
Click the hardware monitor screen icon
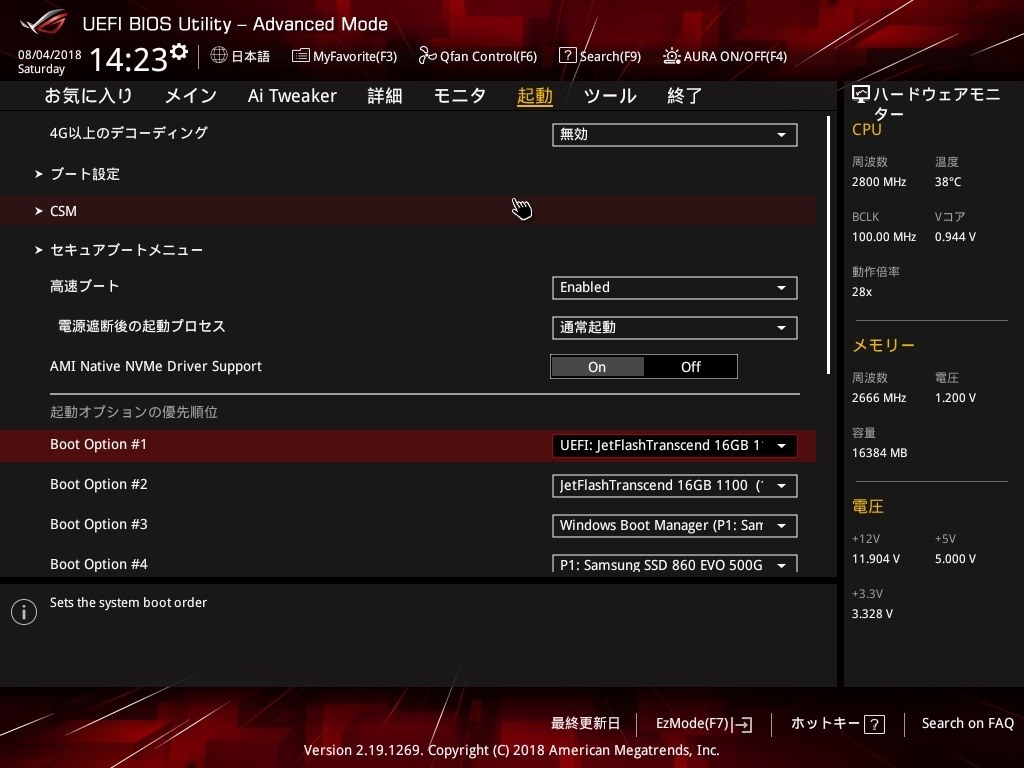(861, 95)
